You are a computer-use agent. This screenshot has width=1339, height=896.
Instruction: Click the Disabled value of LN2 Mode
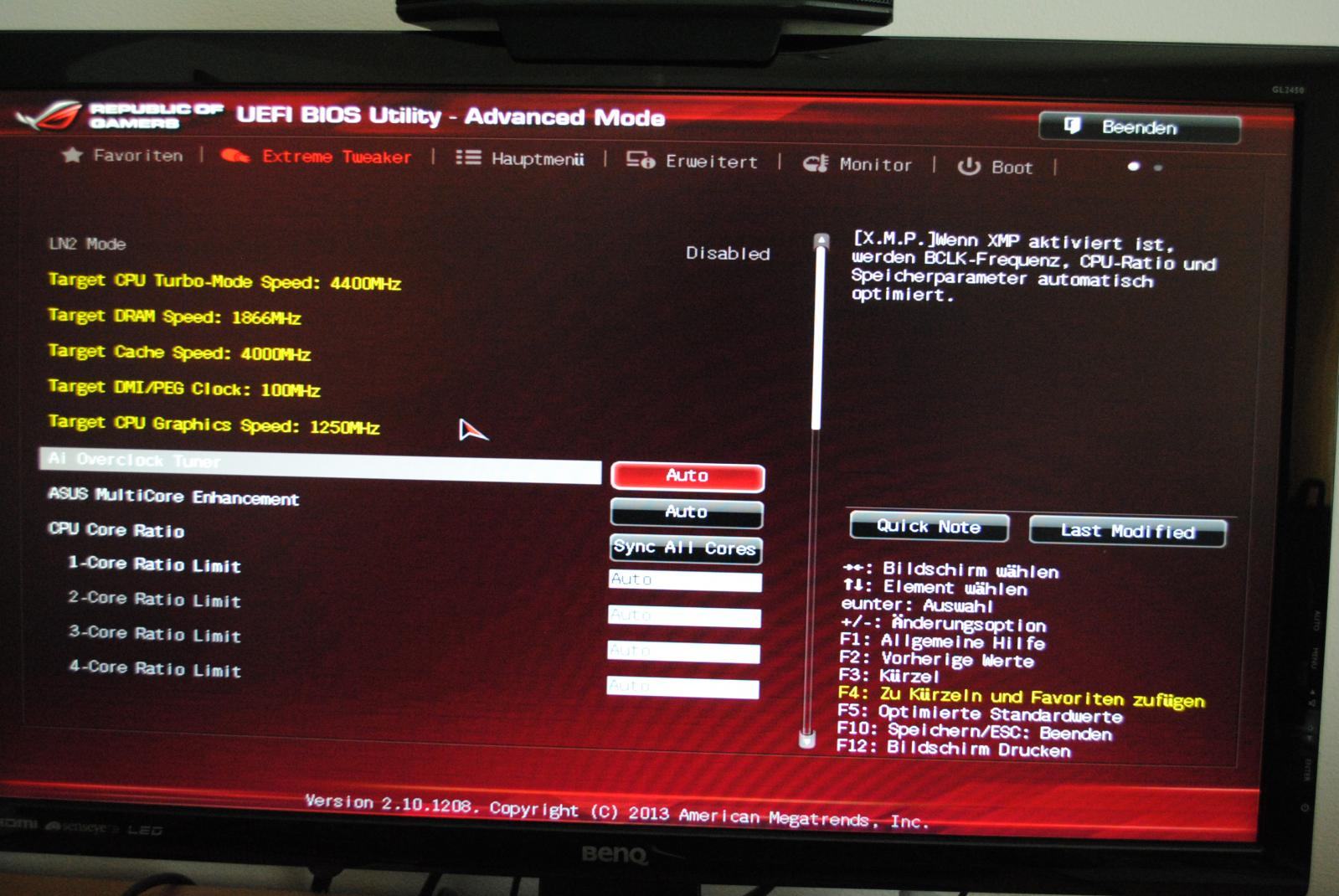(728, 253)
